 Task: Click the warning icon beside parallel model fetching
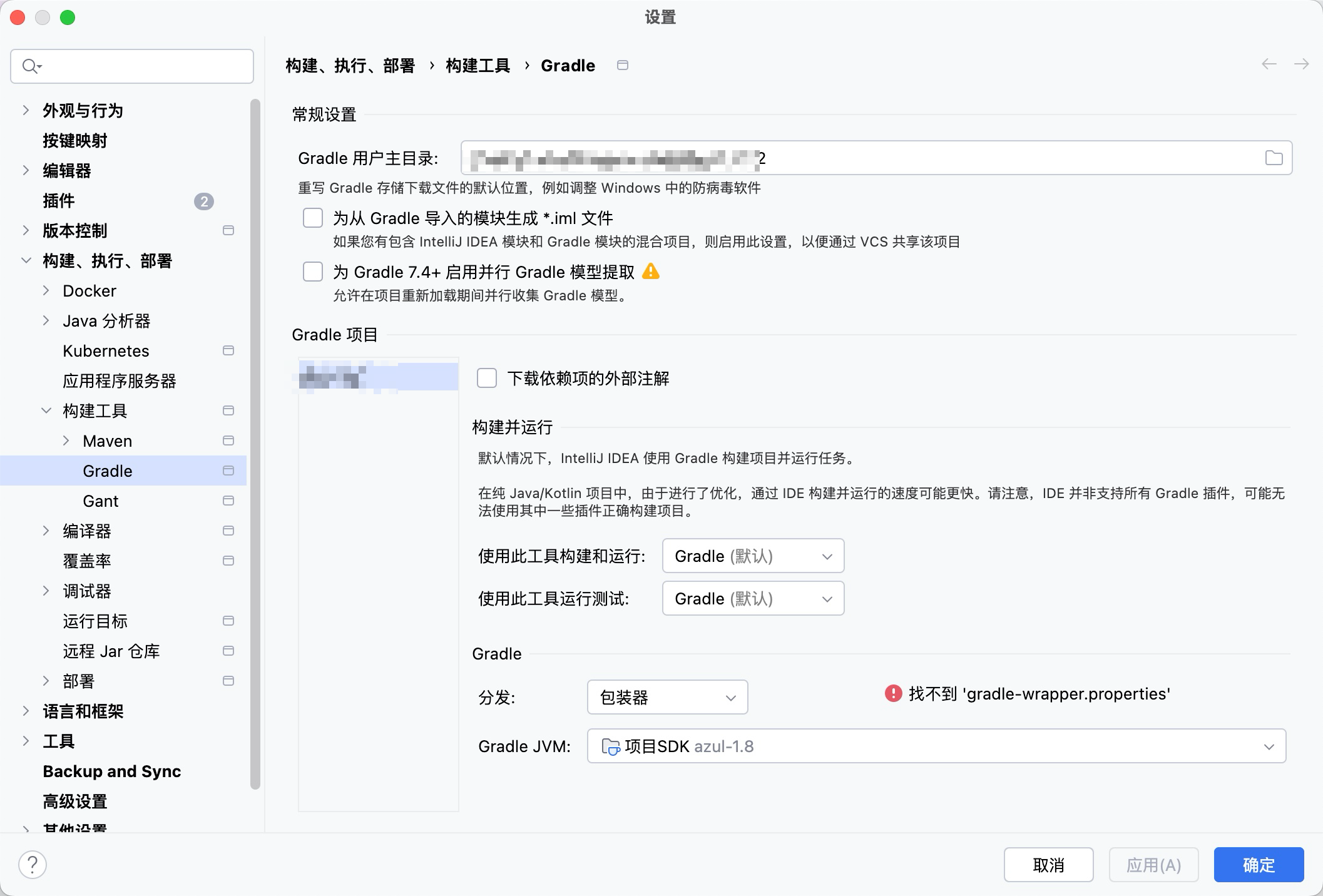point(651,272)
